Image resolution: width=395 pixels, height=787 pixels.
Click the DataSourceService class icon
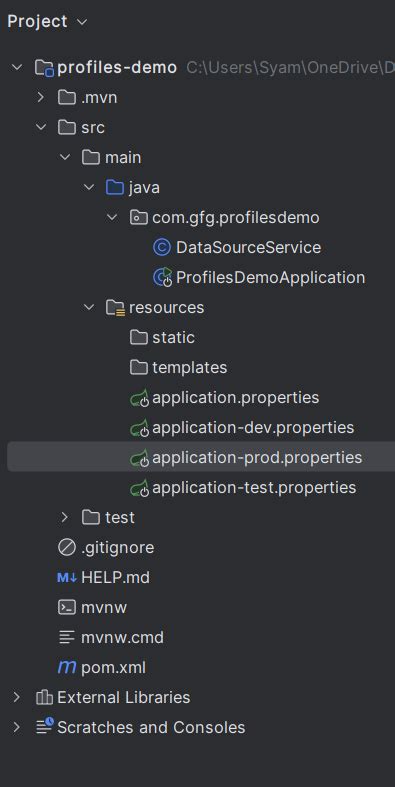click(x=162, y=247)
